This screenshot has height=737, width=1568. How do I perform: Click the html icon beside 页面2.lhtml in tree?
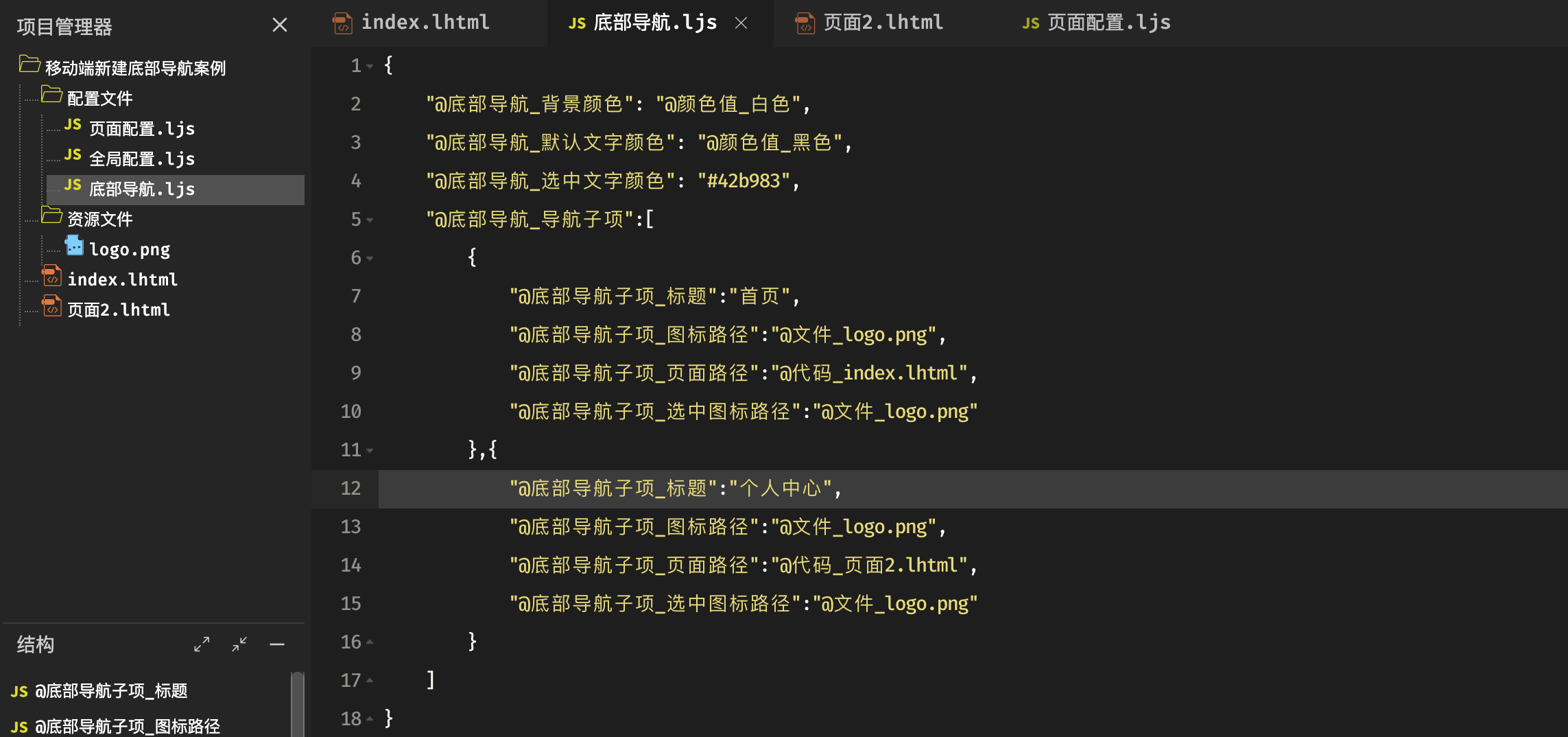pos(51,306)
